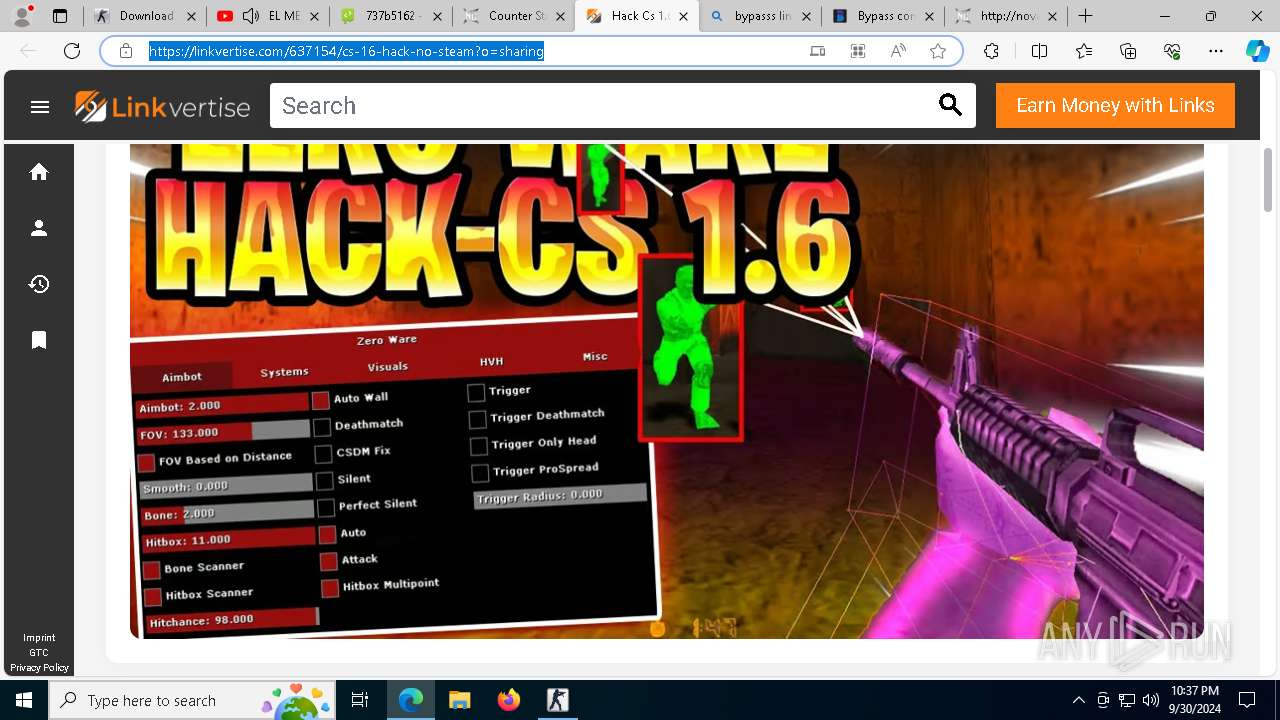Click the Hack-CS 1.6 preview image
Image resolution: width=1280 pixels, height=720 pixels.
pyautogui.click(x=667, y=391)
